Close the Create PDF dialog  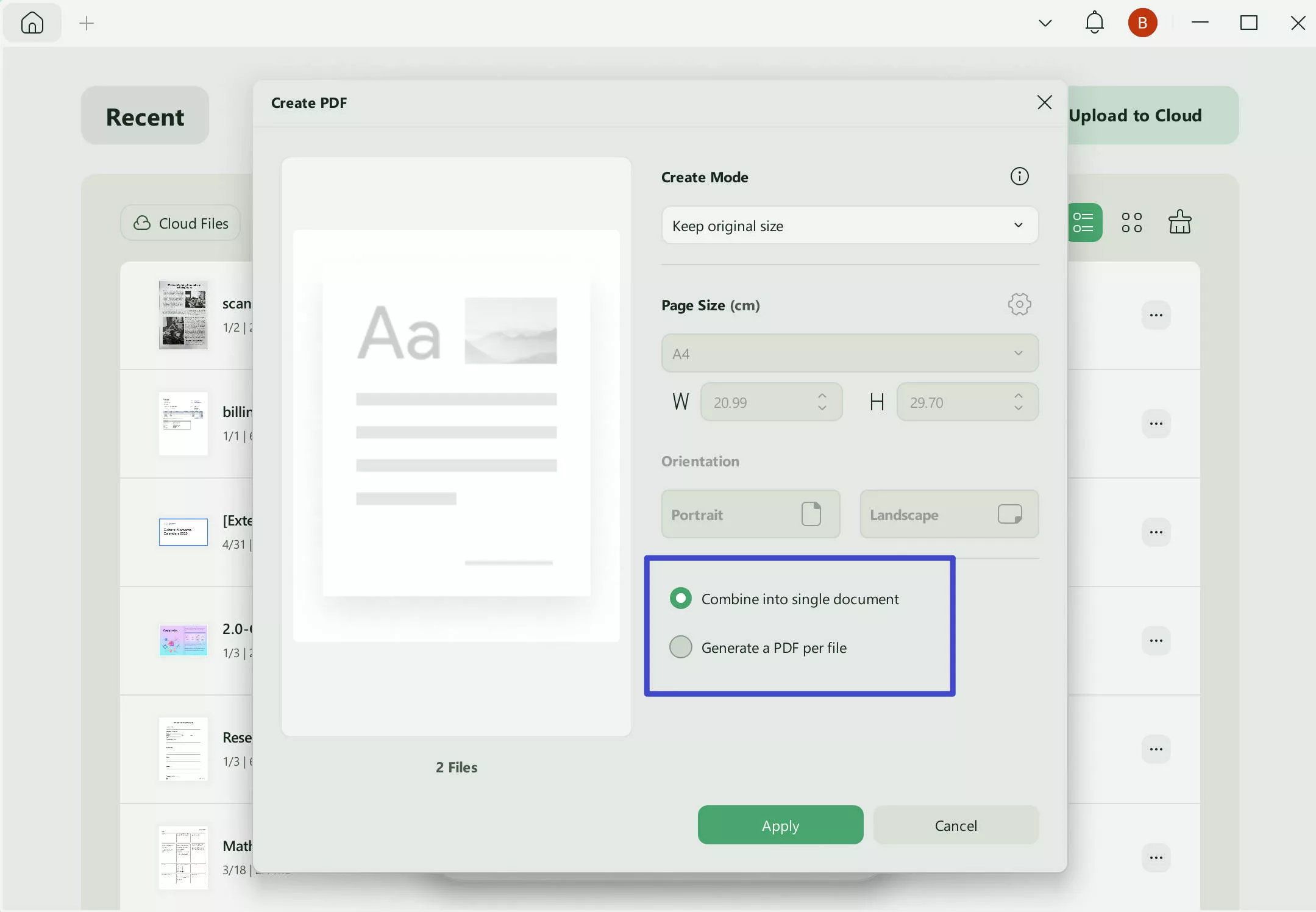click(1044, 102)
